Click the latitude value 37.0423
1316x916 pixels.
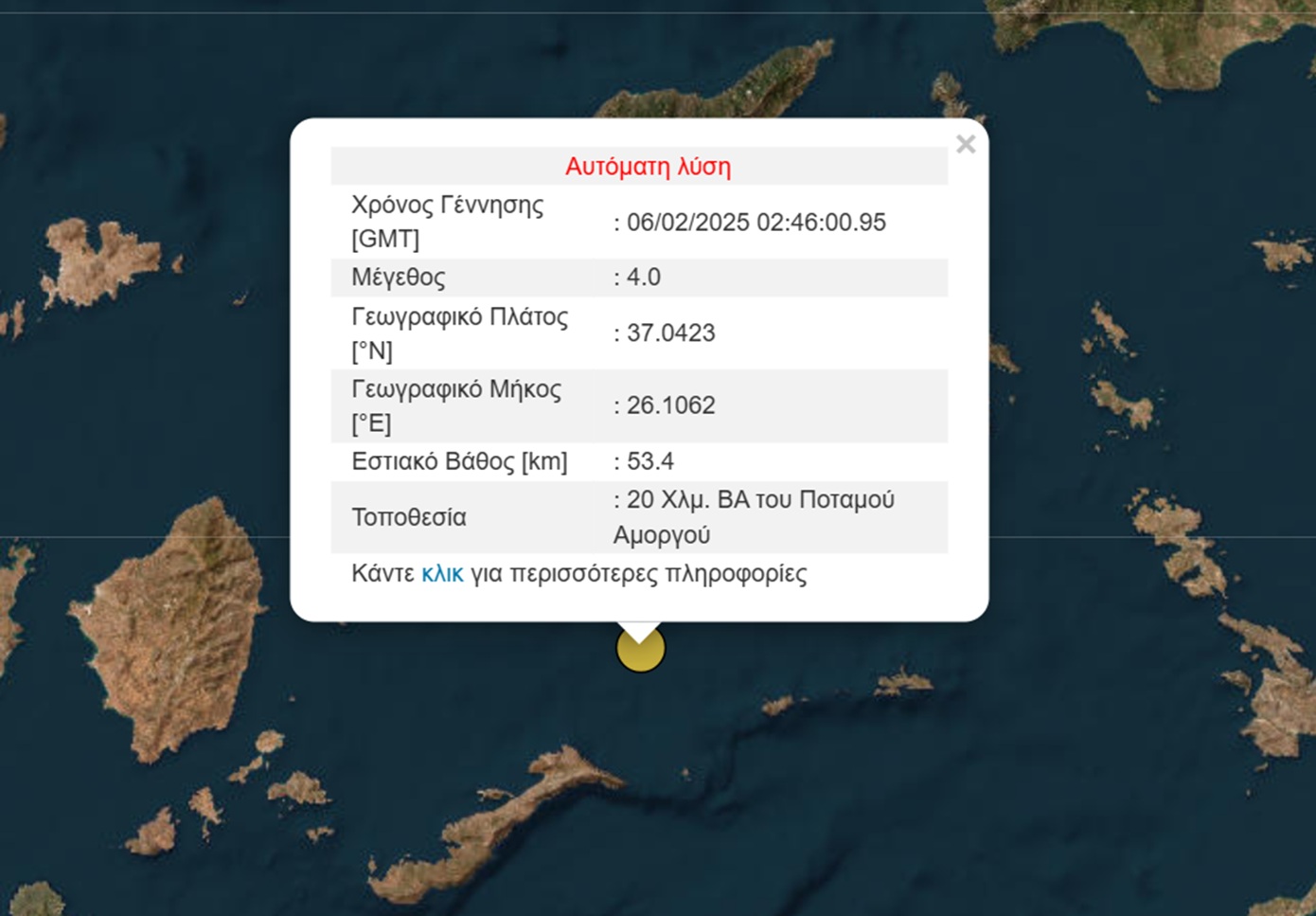[x=670, y=333]
